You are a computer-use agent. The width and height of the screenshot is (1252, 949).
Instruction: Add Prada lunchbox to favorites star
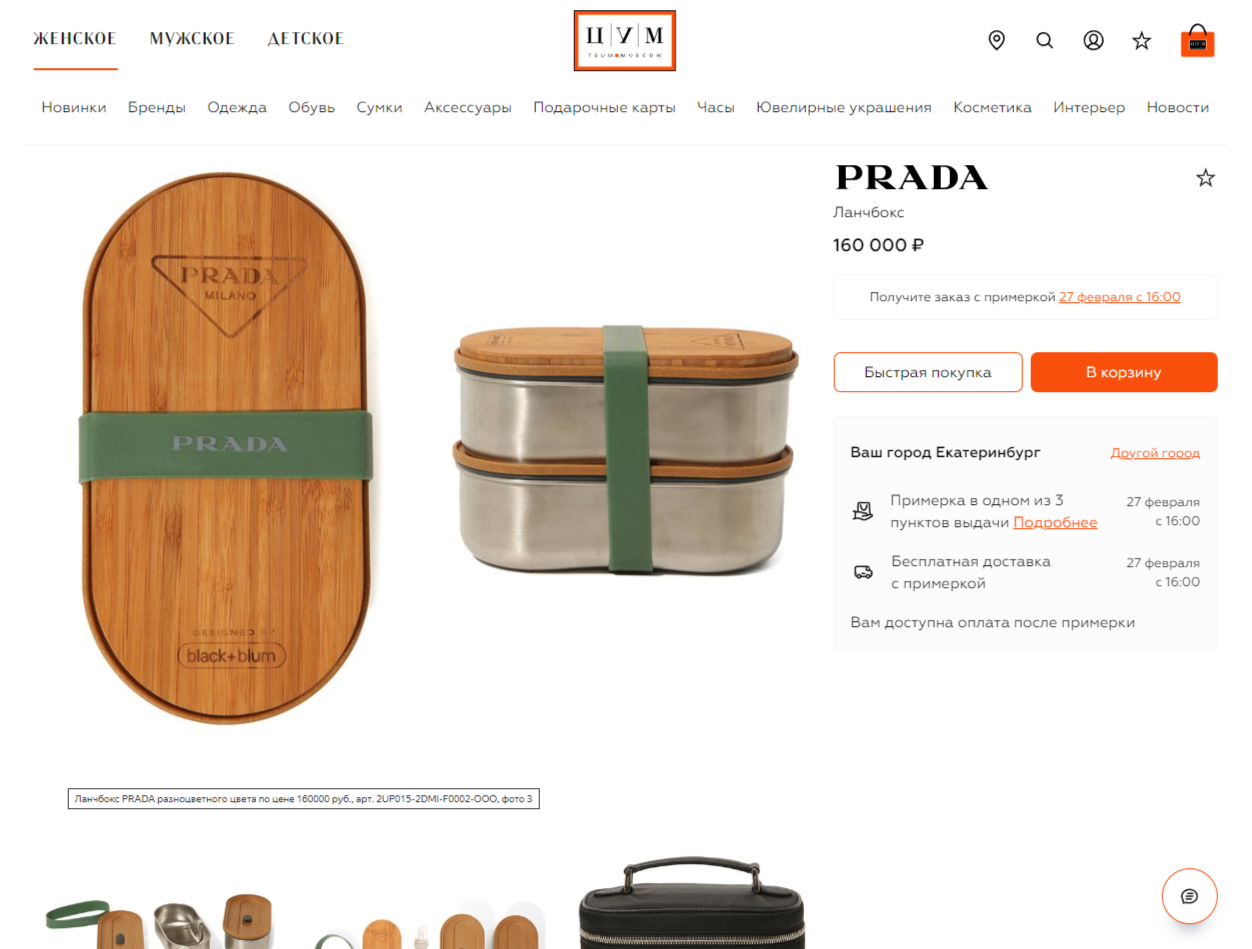1206,178
